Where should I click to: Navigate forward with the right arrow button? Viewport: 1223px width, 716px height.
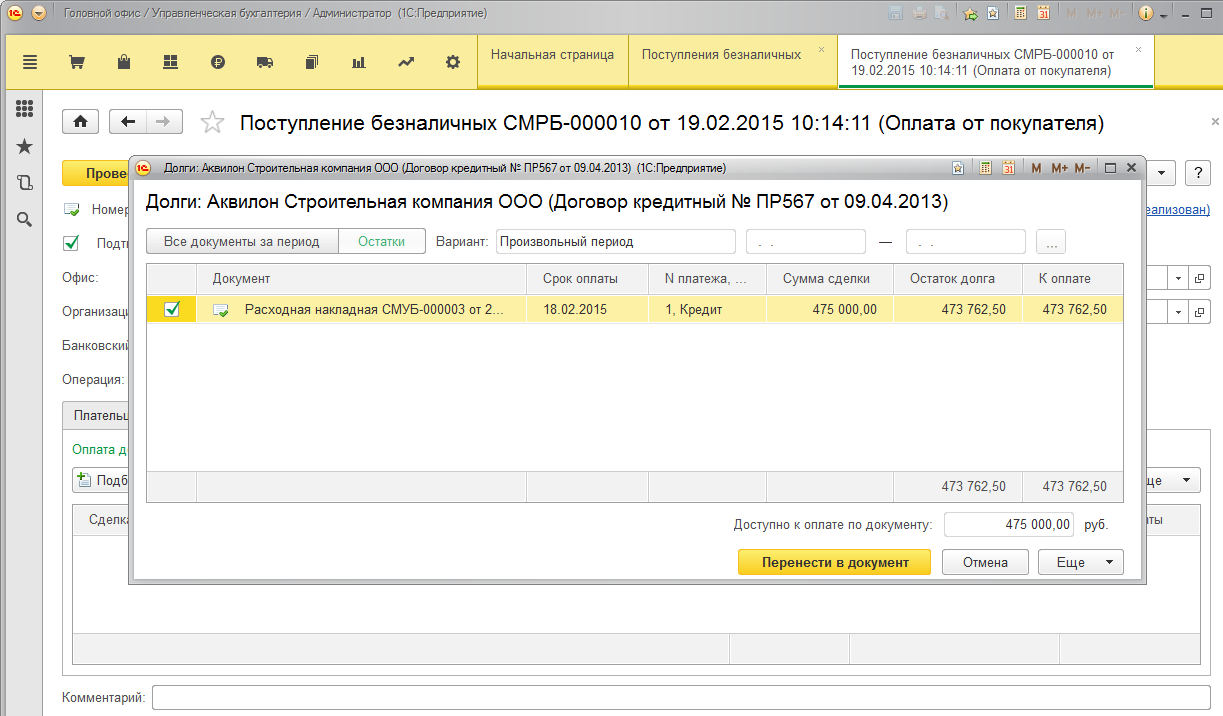pyautogui.click(x=164, y=121)
